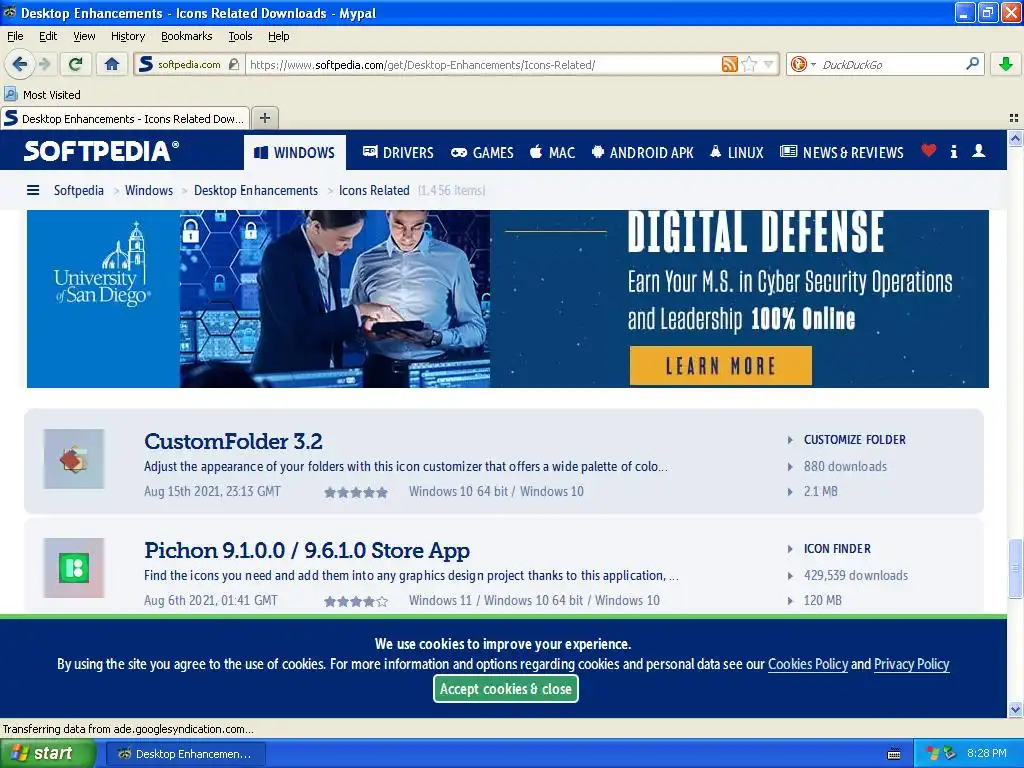
Task: Click the page scrollbar down arrow
Action: [1015, 709]
